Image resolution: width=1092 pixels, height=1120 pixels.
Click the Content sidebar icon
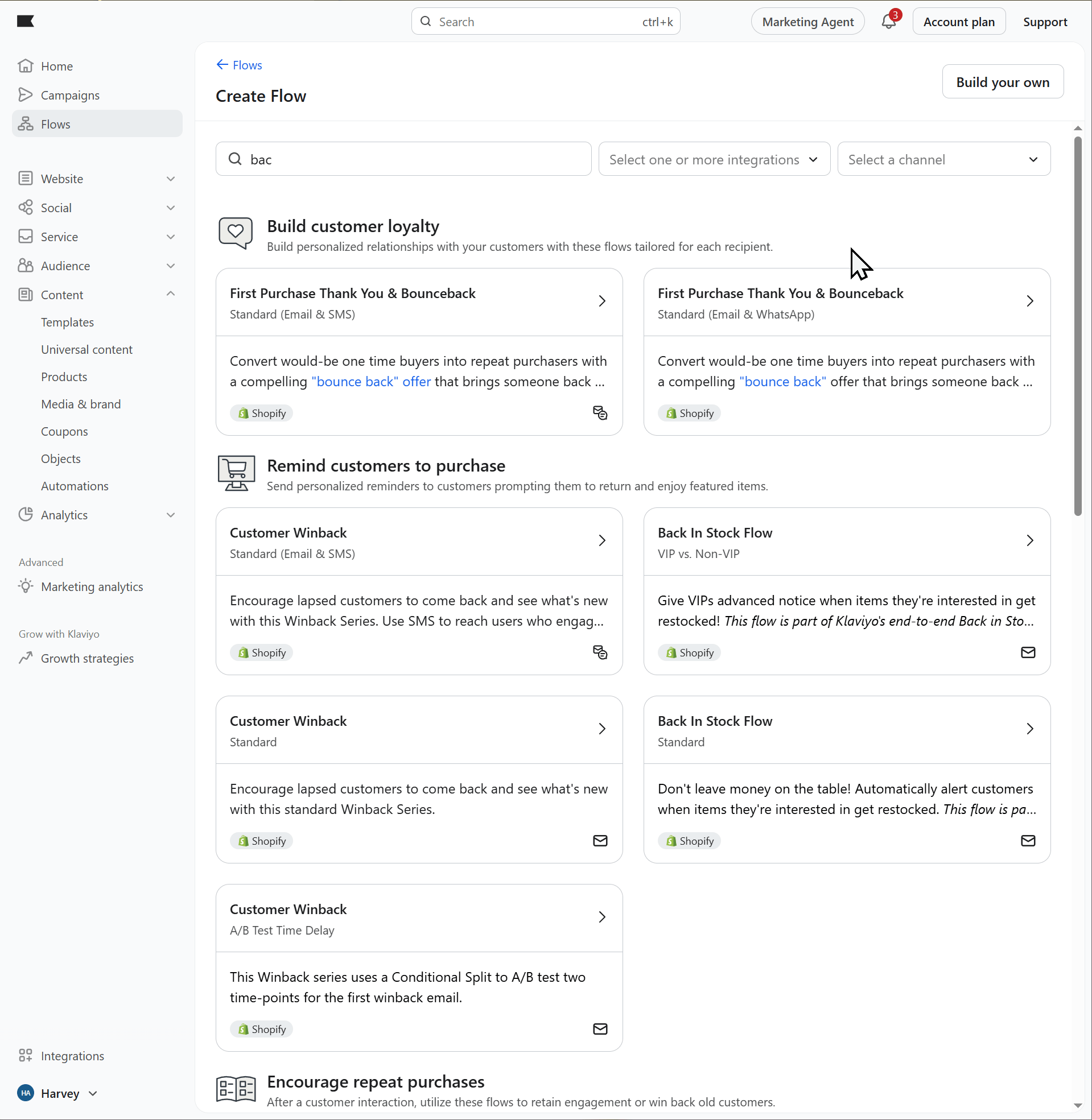[25, 295]
